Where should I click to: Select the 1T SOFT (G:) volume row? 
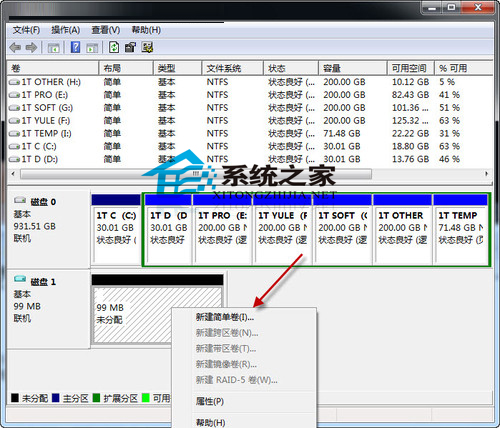250,108
